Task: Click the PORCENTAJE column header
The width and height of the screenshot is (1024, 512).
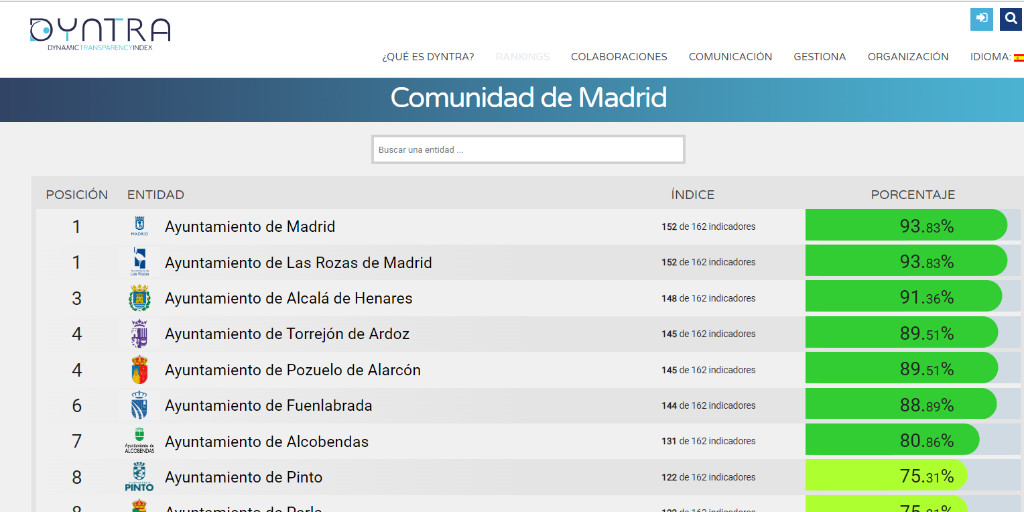Action: 913,195
